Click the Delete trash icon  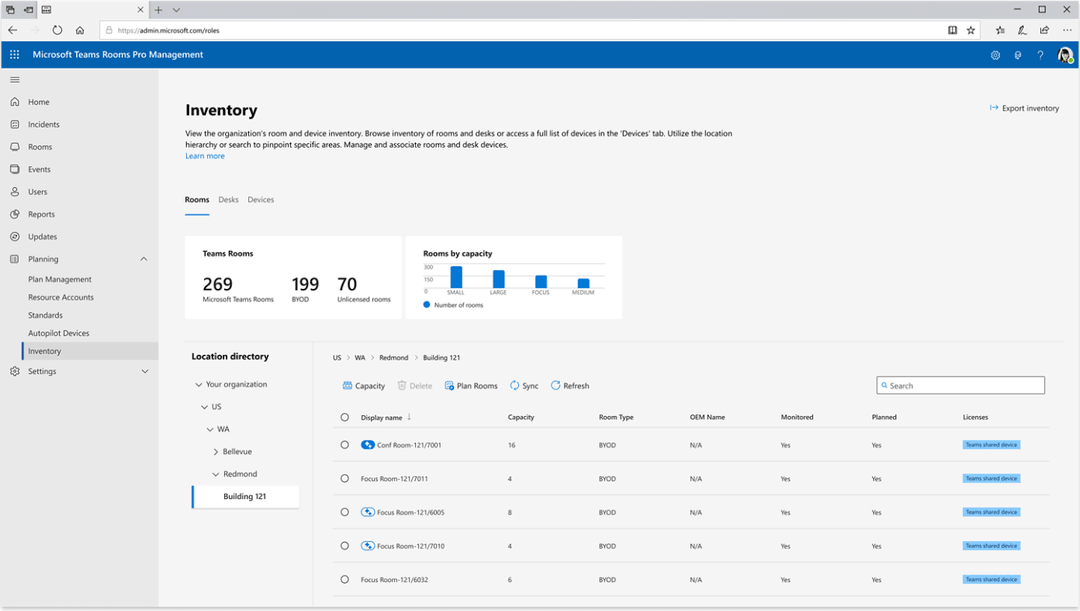pos(402,386)
